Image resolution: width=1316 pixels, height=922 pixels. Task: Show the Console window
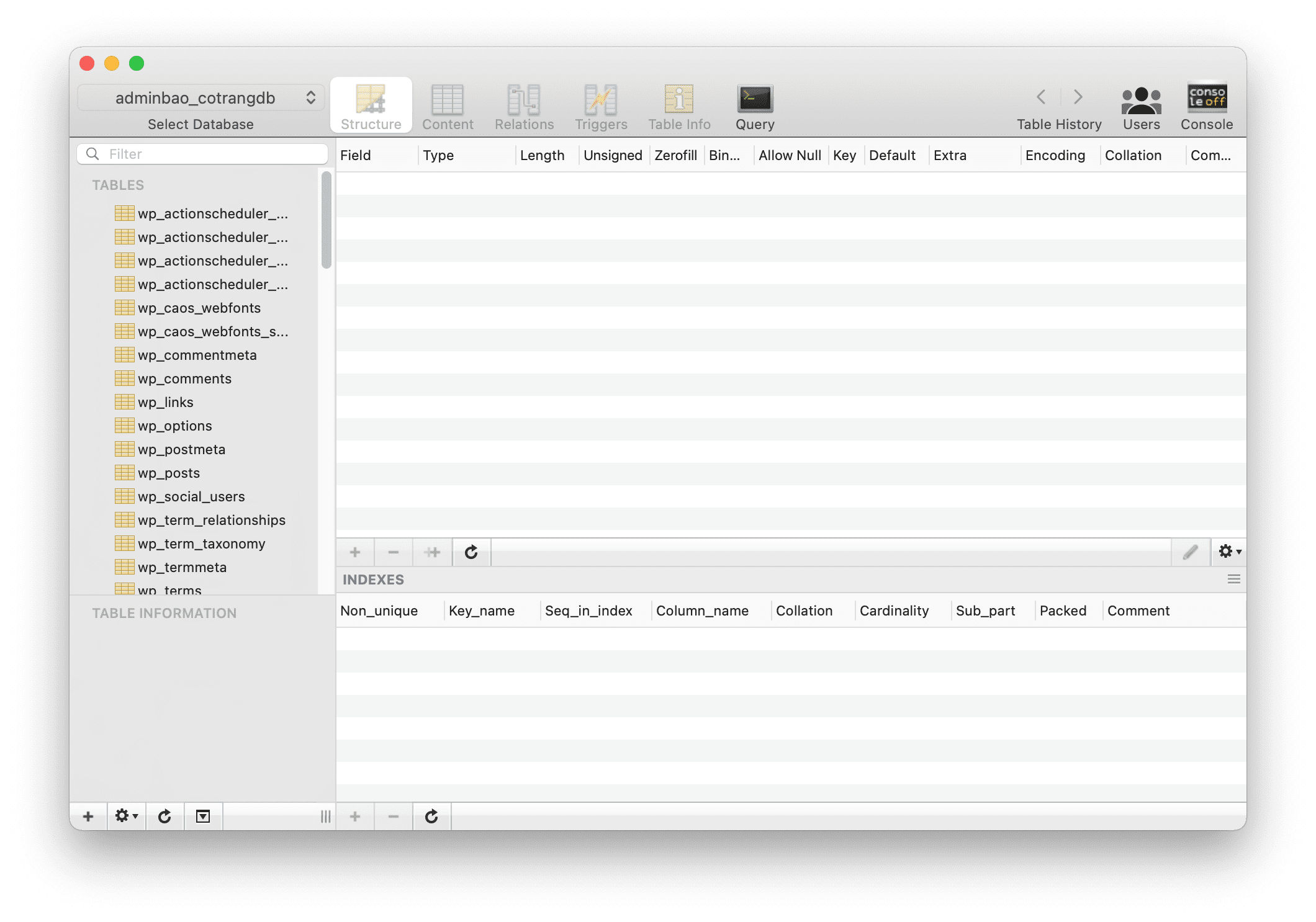tap(1206, 106)
